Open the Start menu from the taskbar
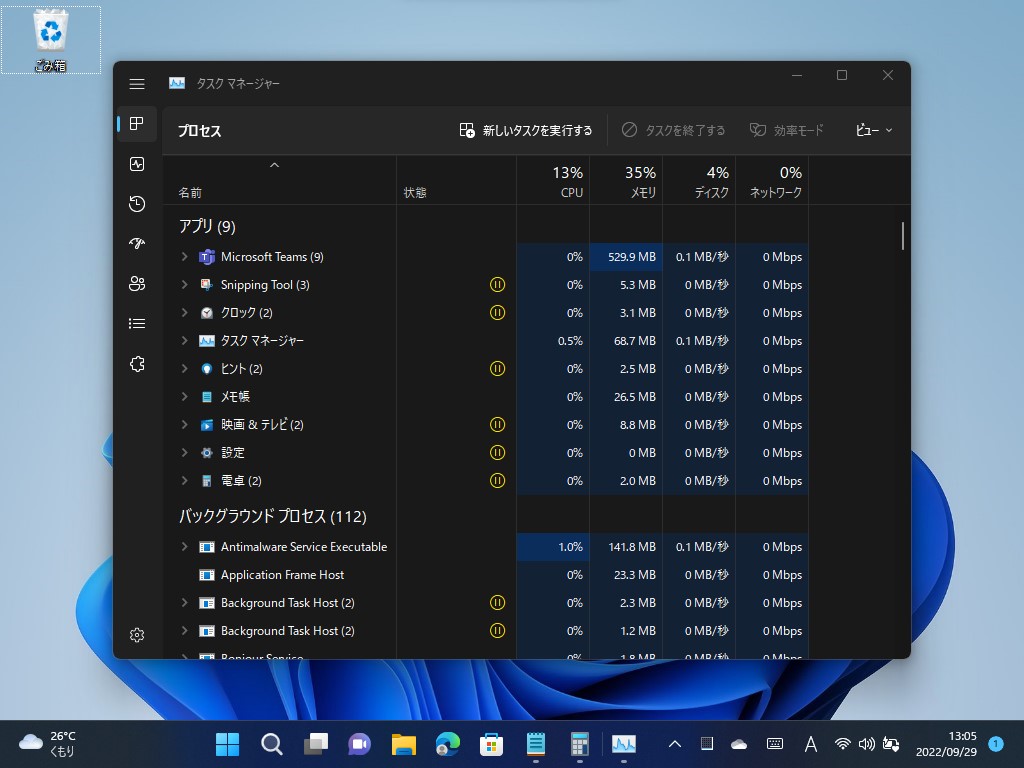The width and height of the screenshot is (1024, 768). 227,744
